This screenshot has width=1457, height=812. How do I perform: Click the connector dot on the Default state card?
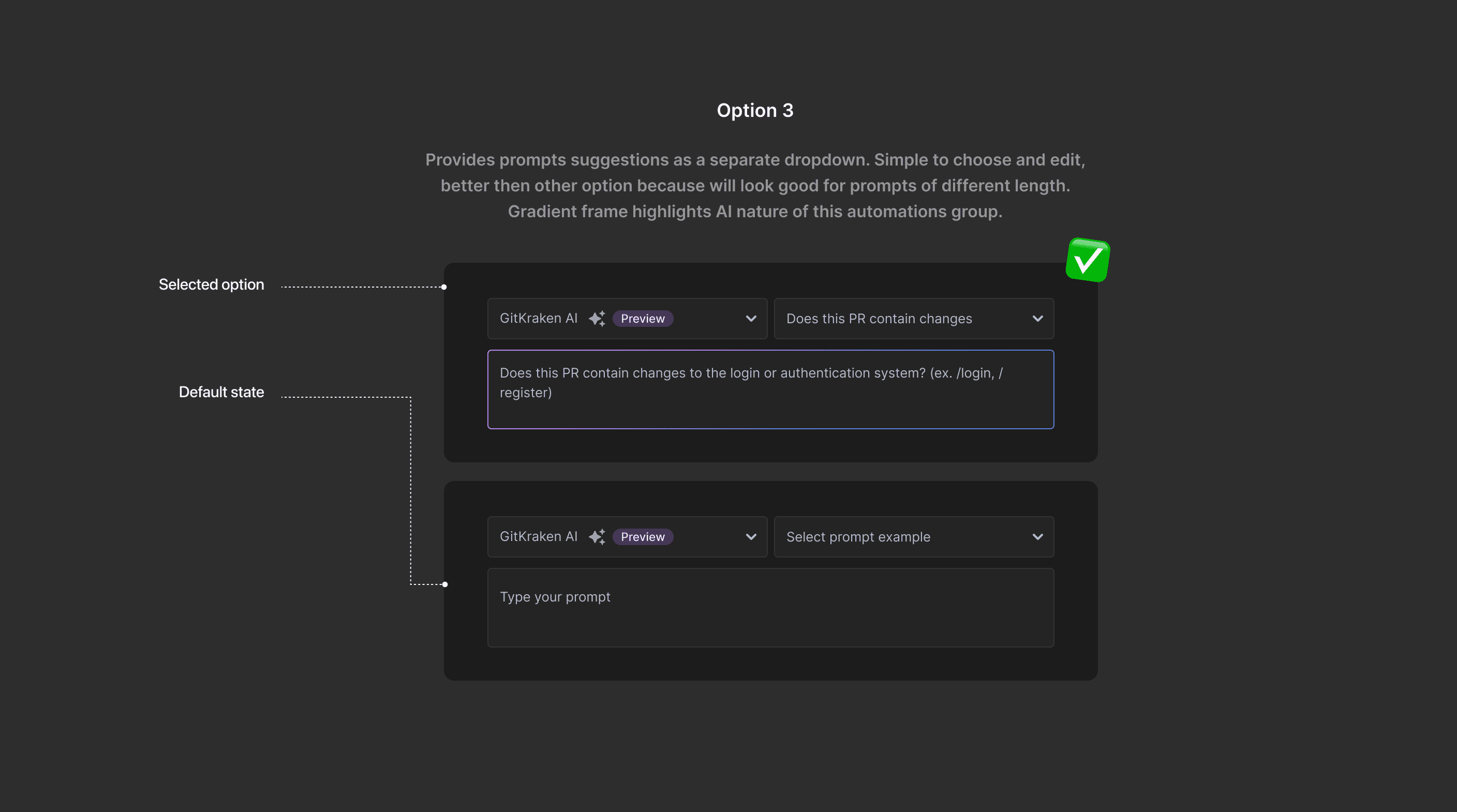point(445,584)
